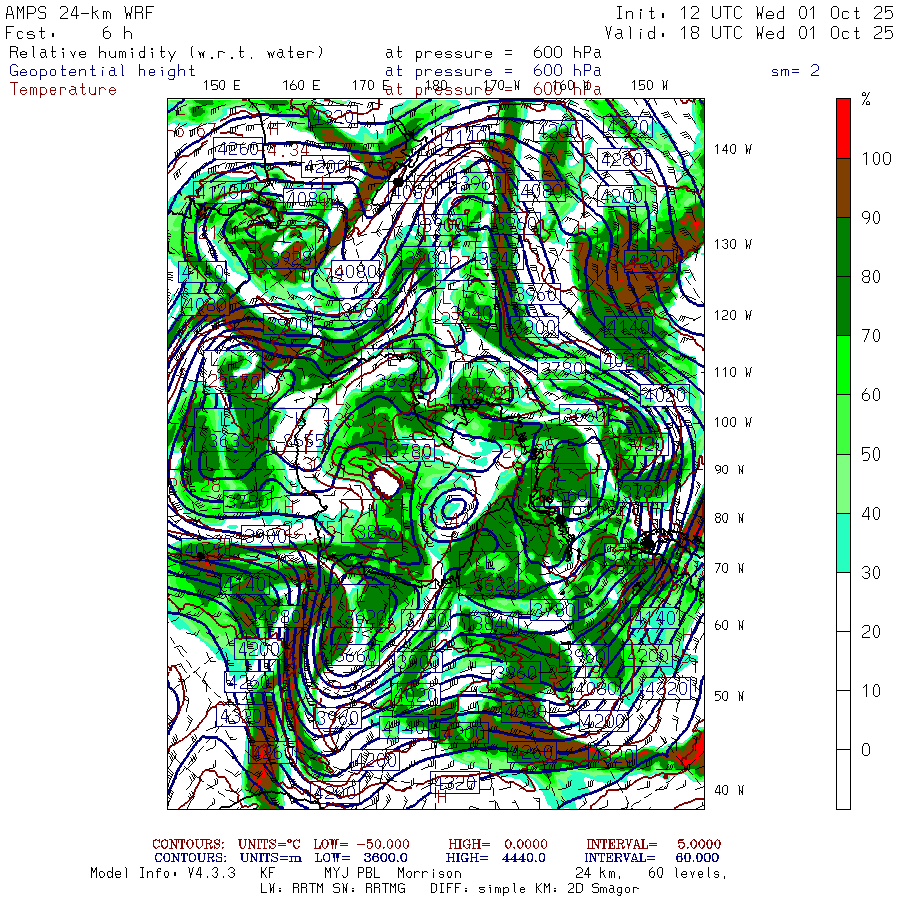Click the '140 W' longitude label
The image size is (900, 900).
pos(732,149)
